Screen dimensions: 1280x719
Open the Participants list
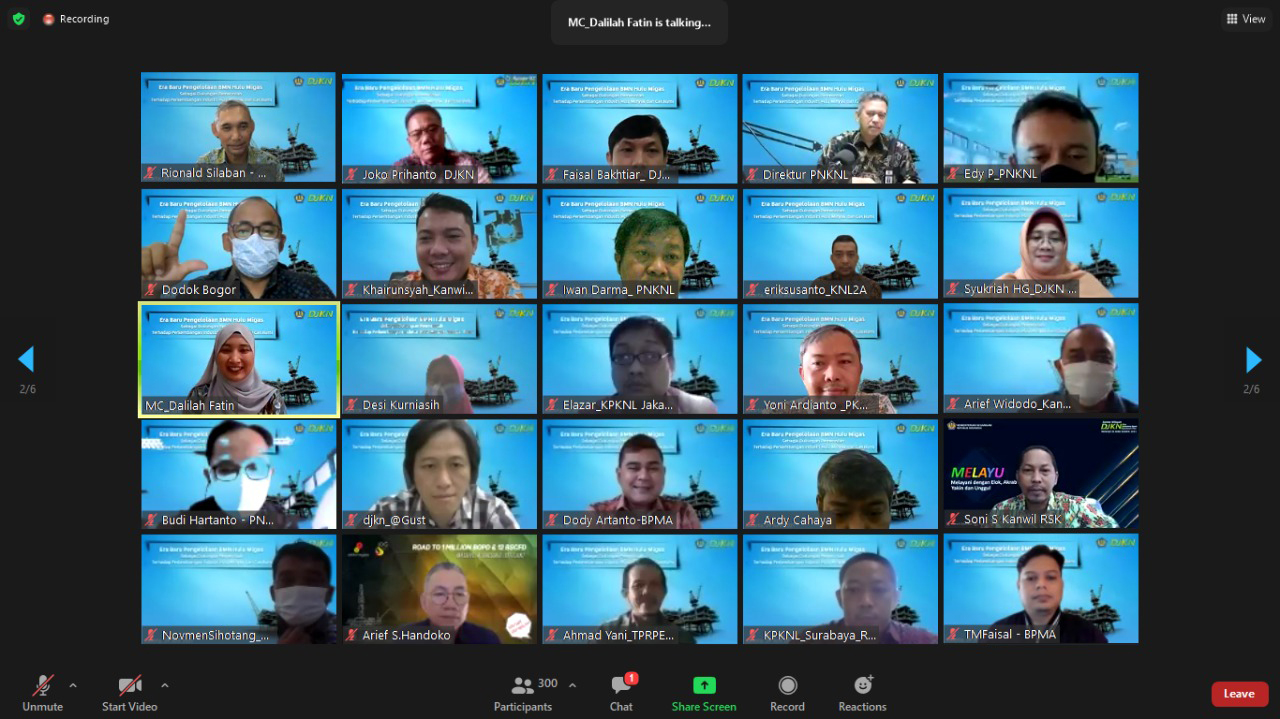(x=523, y=692)
